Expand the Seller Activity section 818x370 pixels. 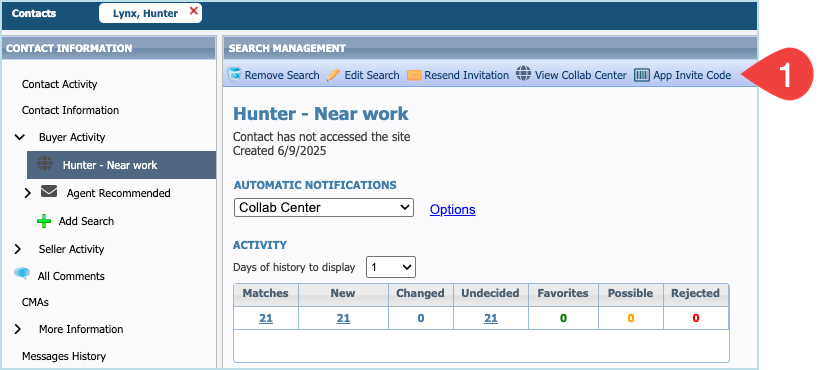(x=18, y=249)
